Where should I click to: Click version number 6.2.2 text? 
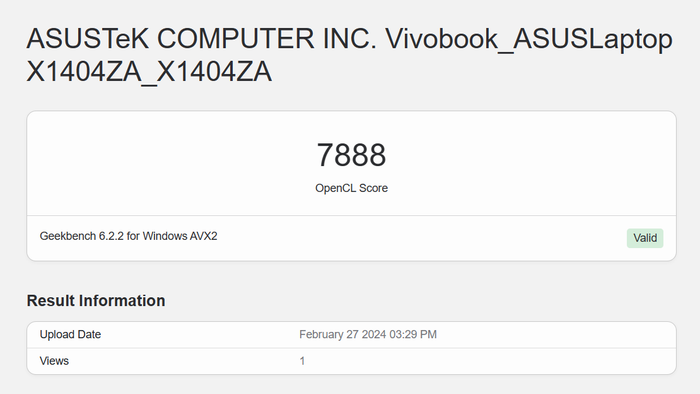pos(111,236)
